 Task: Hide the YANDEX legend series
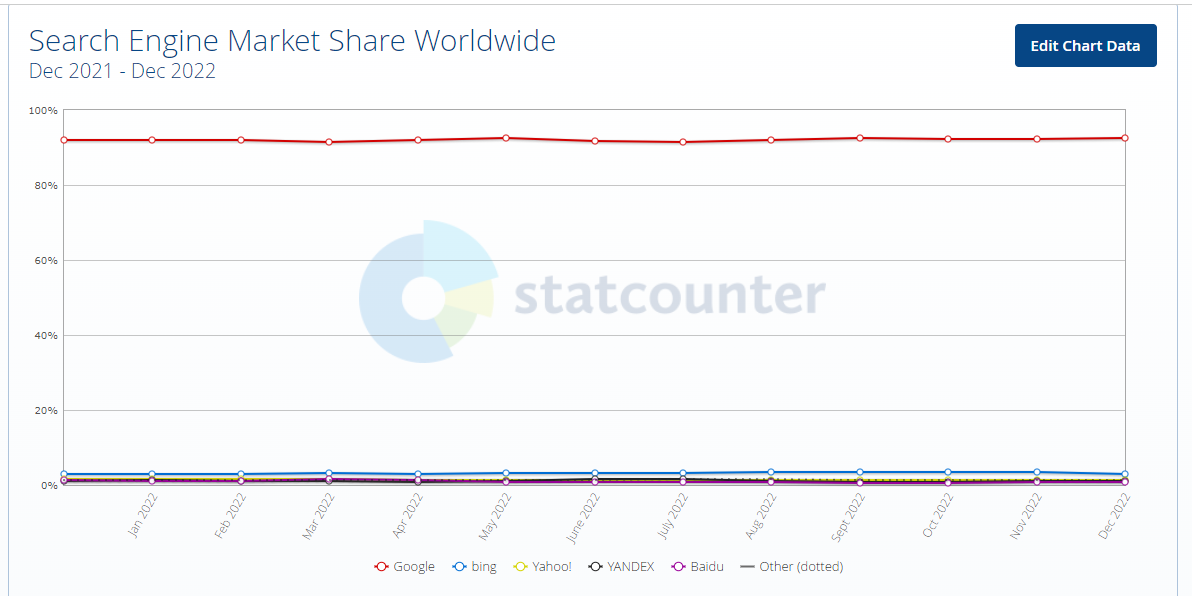[621, 566]
